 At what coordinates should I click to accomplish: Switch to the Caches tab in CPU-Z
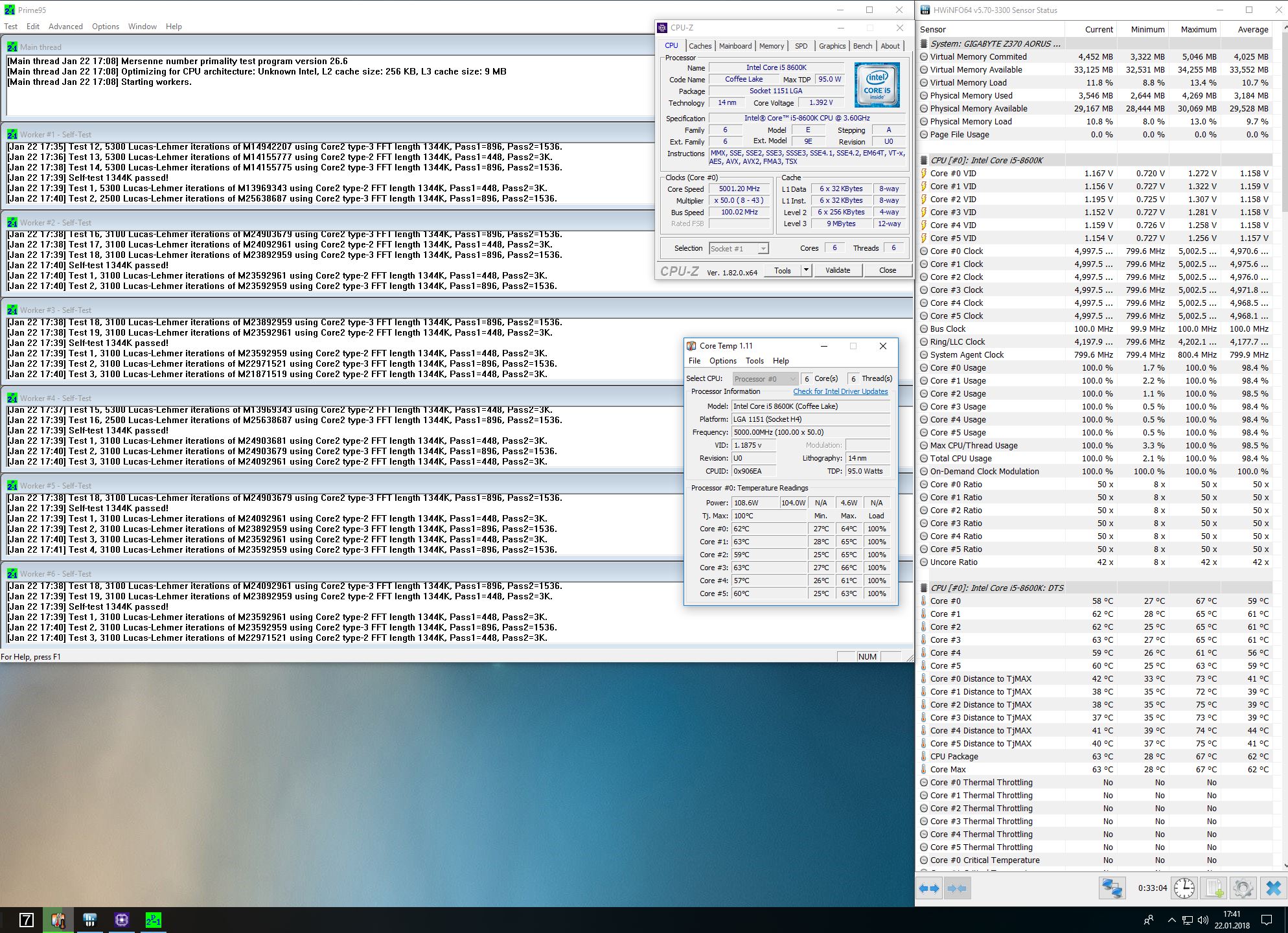tap(700, 46)
